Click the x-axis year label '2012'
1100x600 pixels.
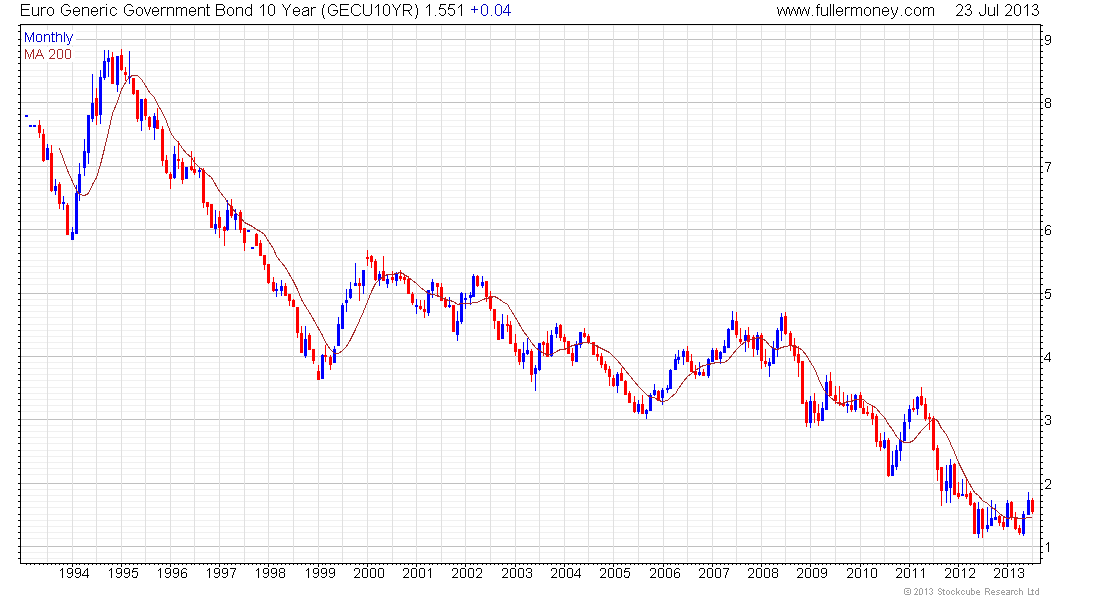(960, 573)
